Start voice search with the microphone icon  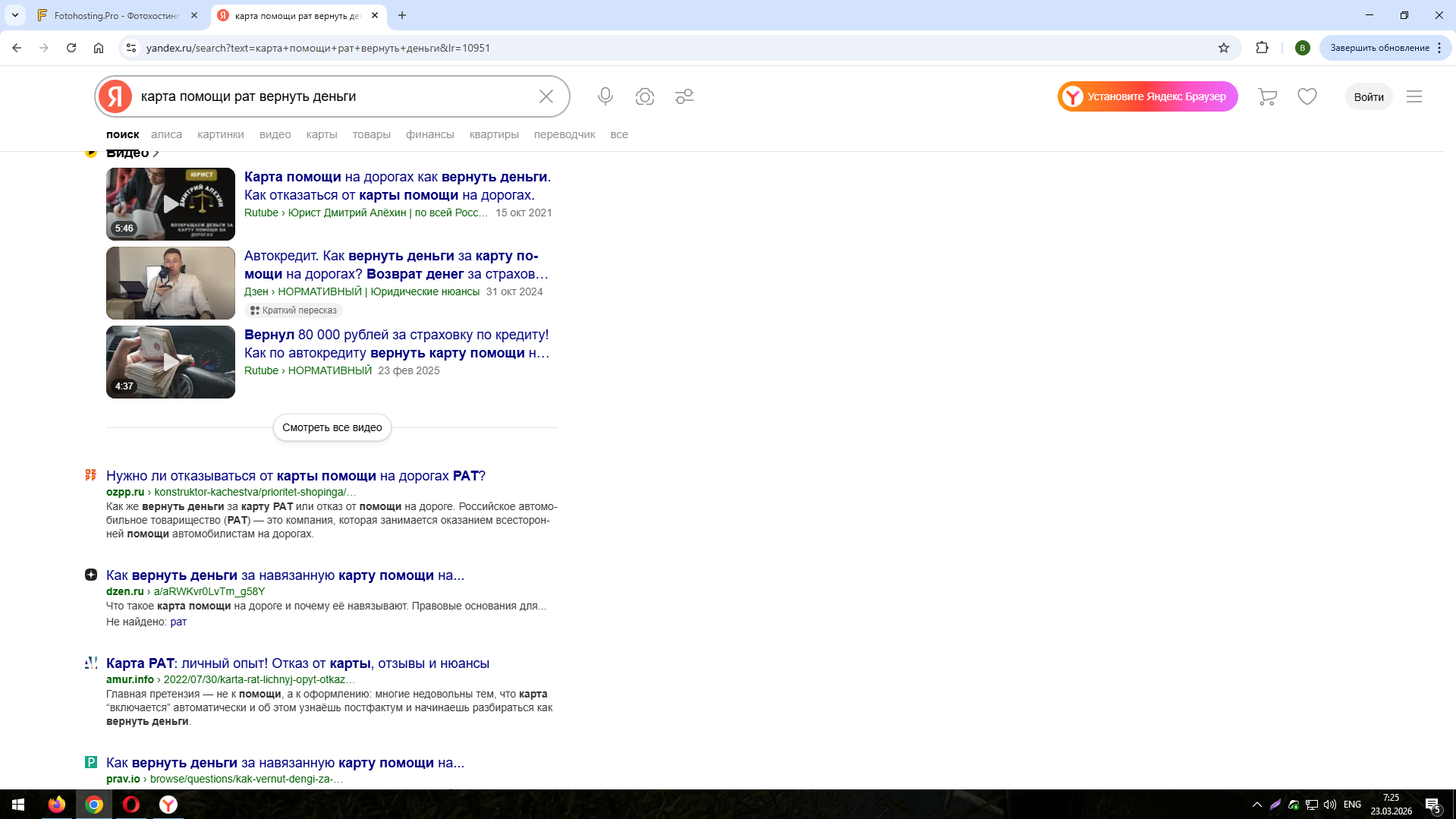coord(605,96)
